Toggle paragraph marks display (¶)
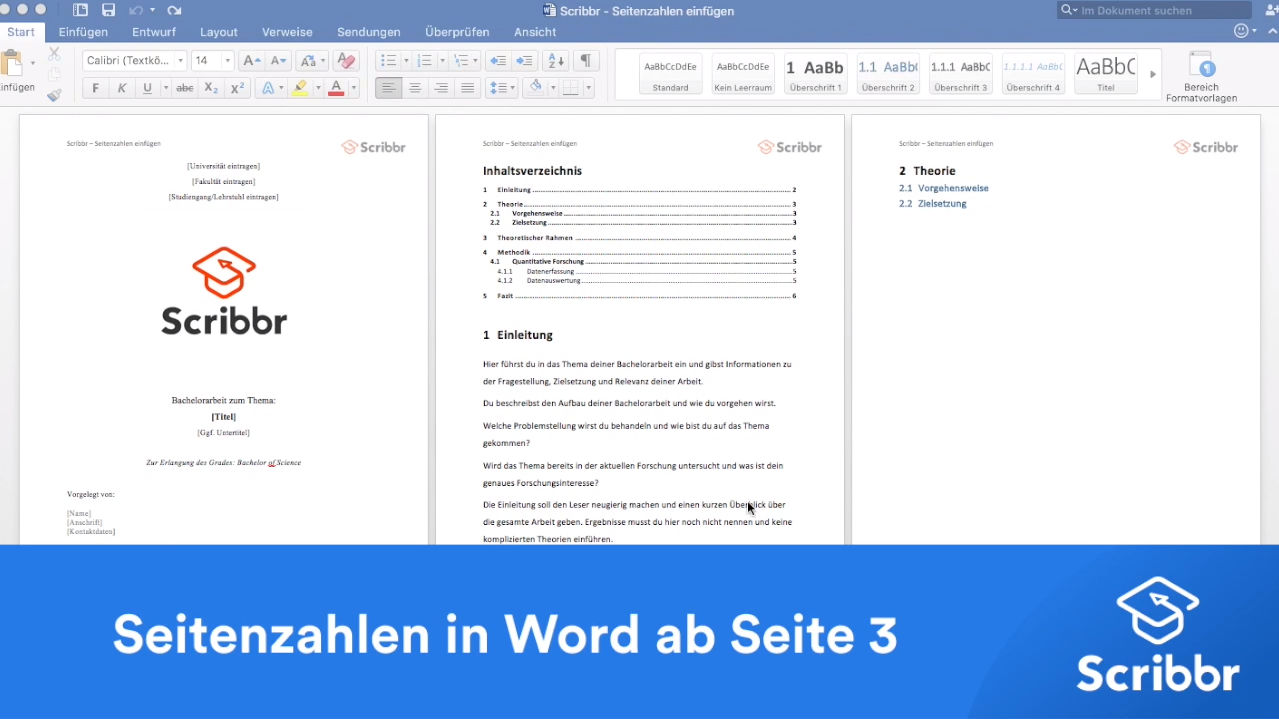This screenshot has height=723, width=1279. [586, 61]
